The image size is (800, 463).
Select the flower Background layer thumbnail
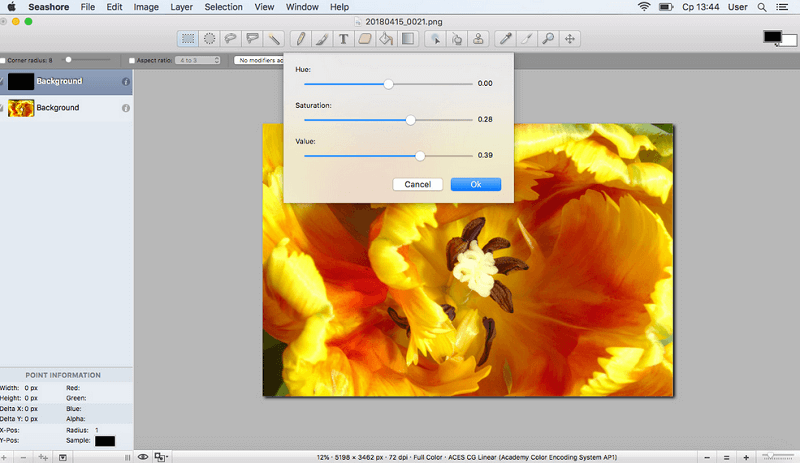(21, 107)
